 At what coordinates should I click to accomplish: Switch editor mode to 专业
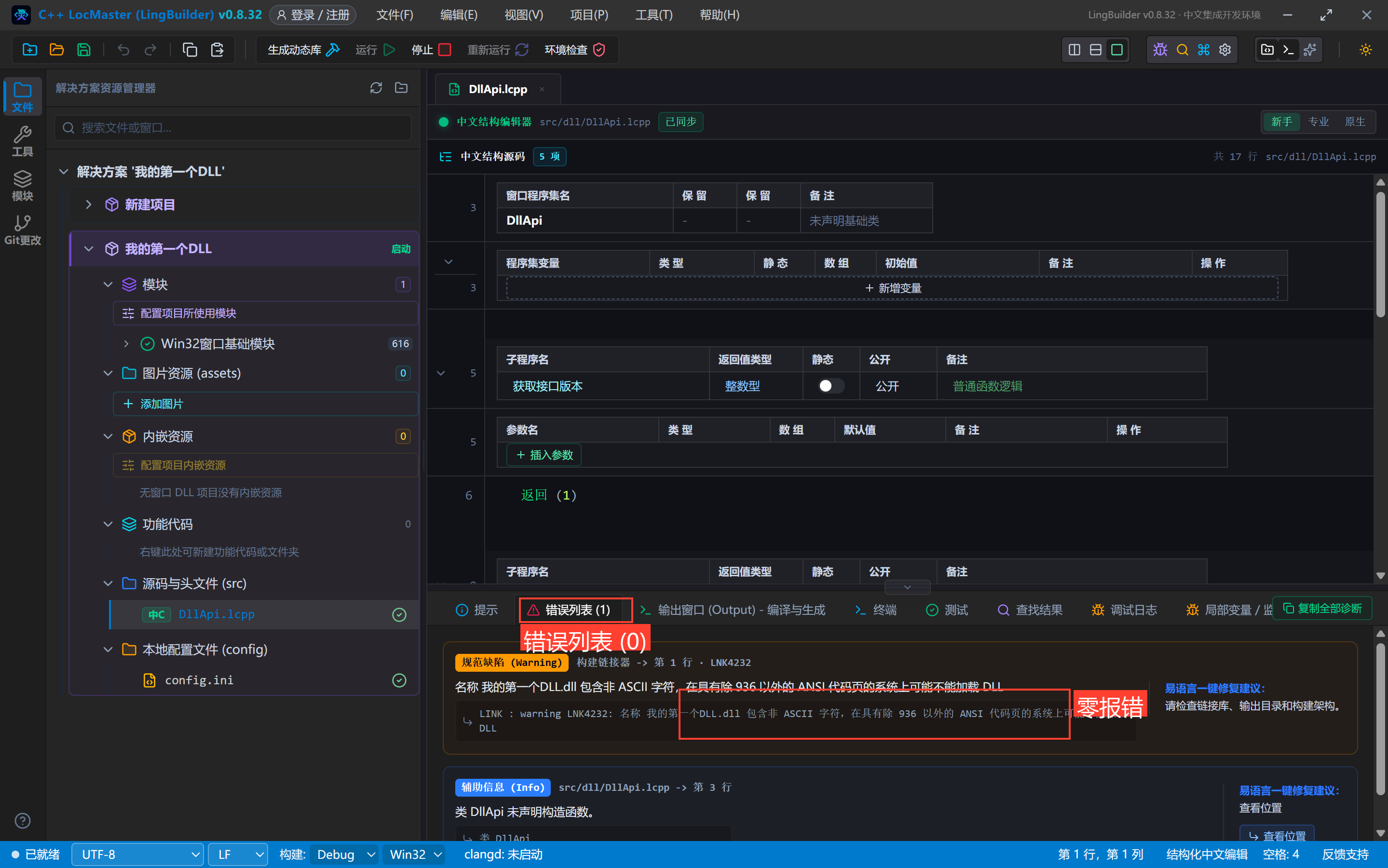pyautogui.click(x=1318, y=122)
